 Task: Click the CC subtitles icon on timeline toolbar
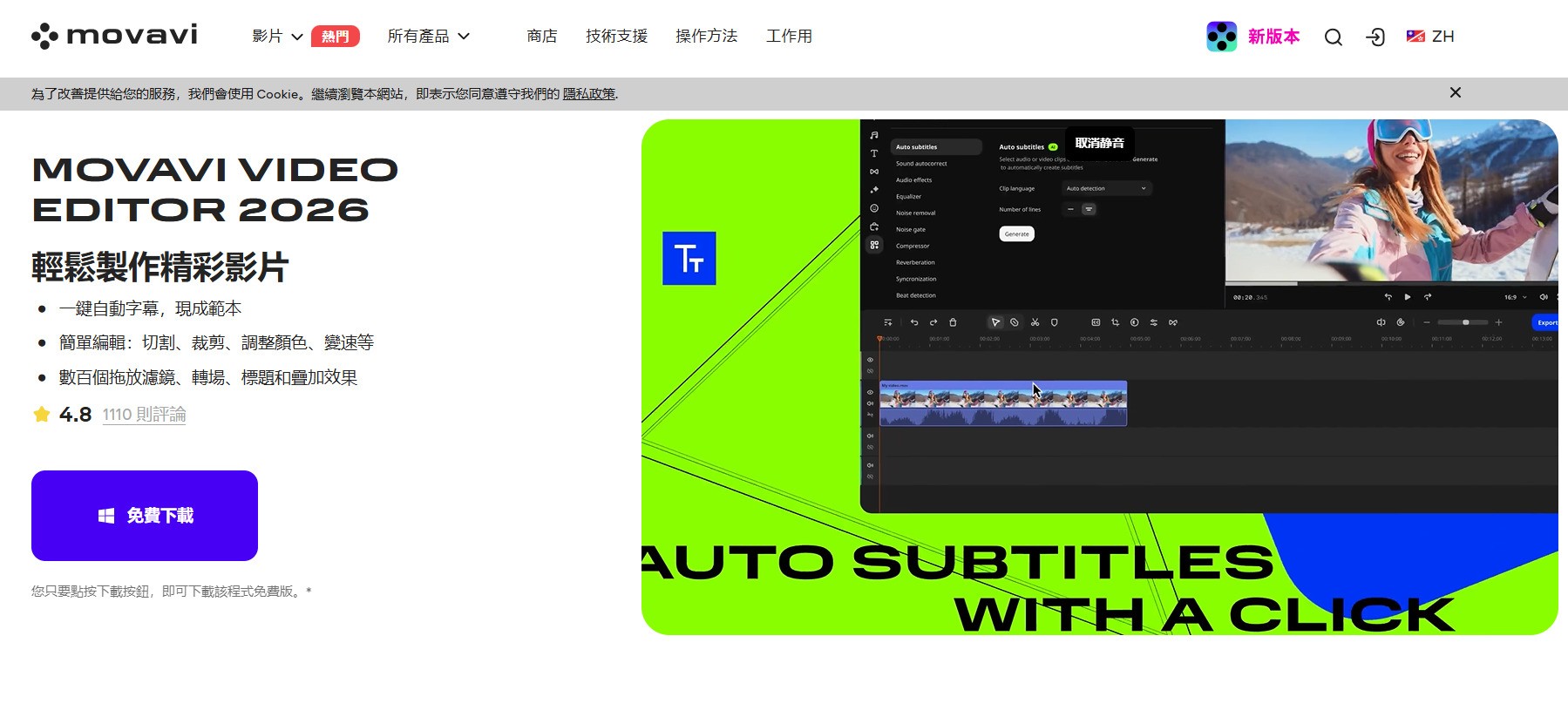pyautogui.click(x=1096, y=322)
